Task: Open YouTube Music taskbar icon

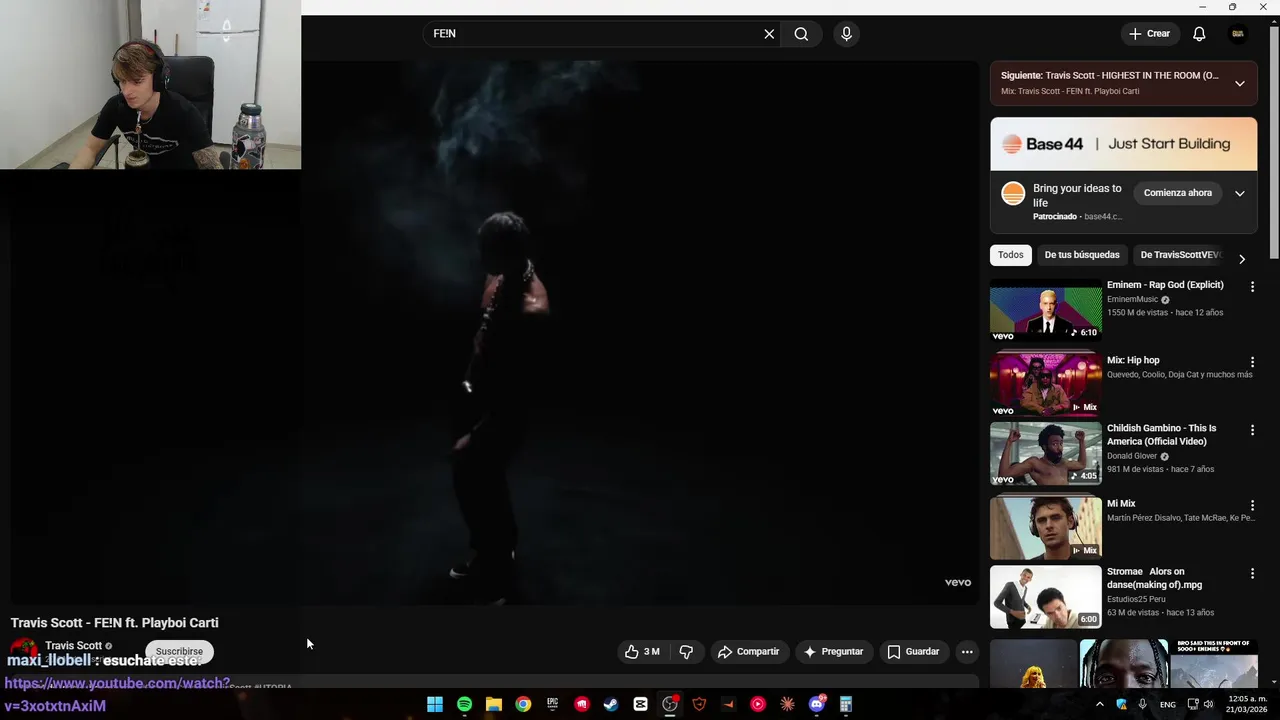Action: [x=757, y=704]
